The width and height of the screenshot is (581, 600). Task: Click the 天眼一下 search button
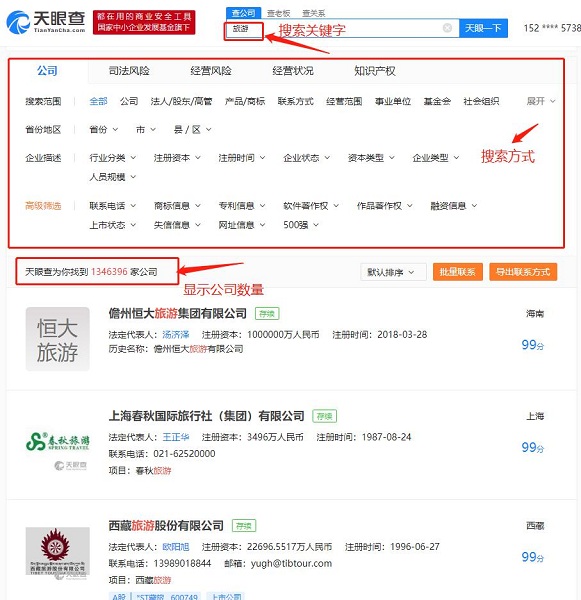483,28
